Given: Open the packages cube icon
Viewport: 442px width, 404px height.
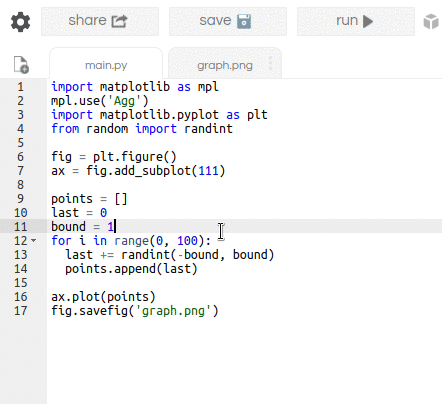Looking at the screenshot, I should click(431, 22).
